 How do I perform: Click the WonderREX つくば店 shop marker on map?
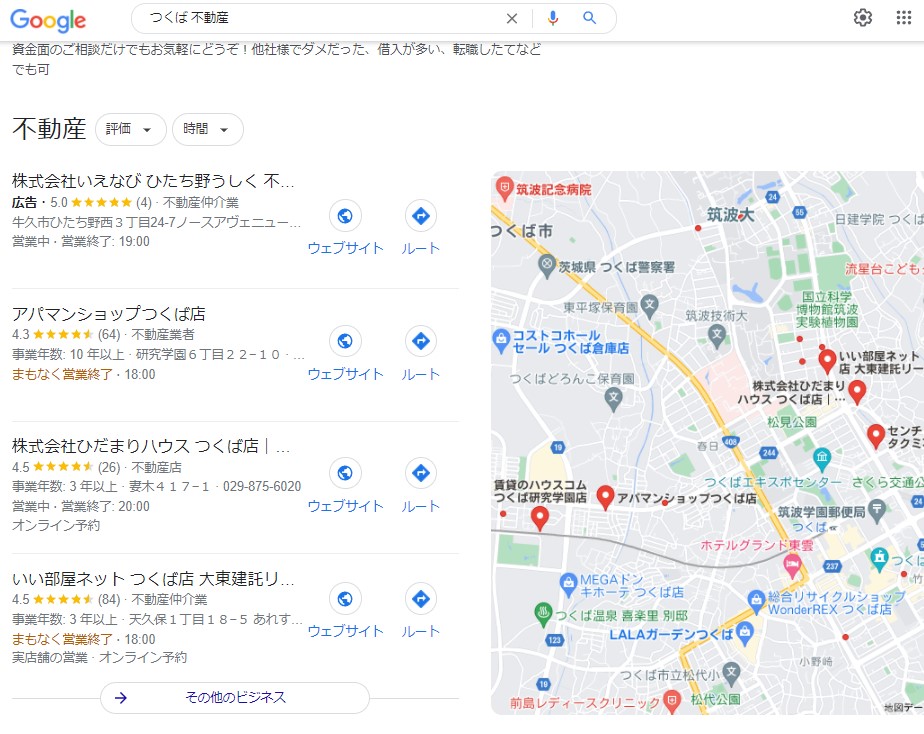pyautogui.click(x=756, y=601)
